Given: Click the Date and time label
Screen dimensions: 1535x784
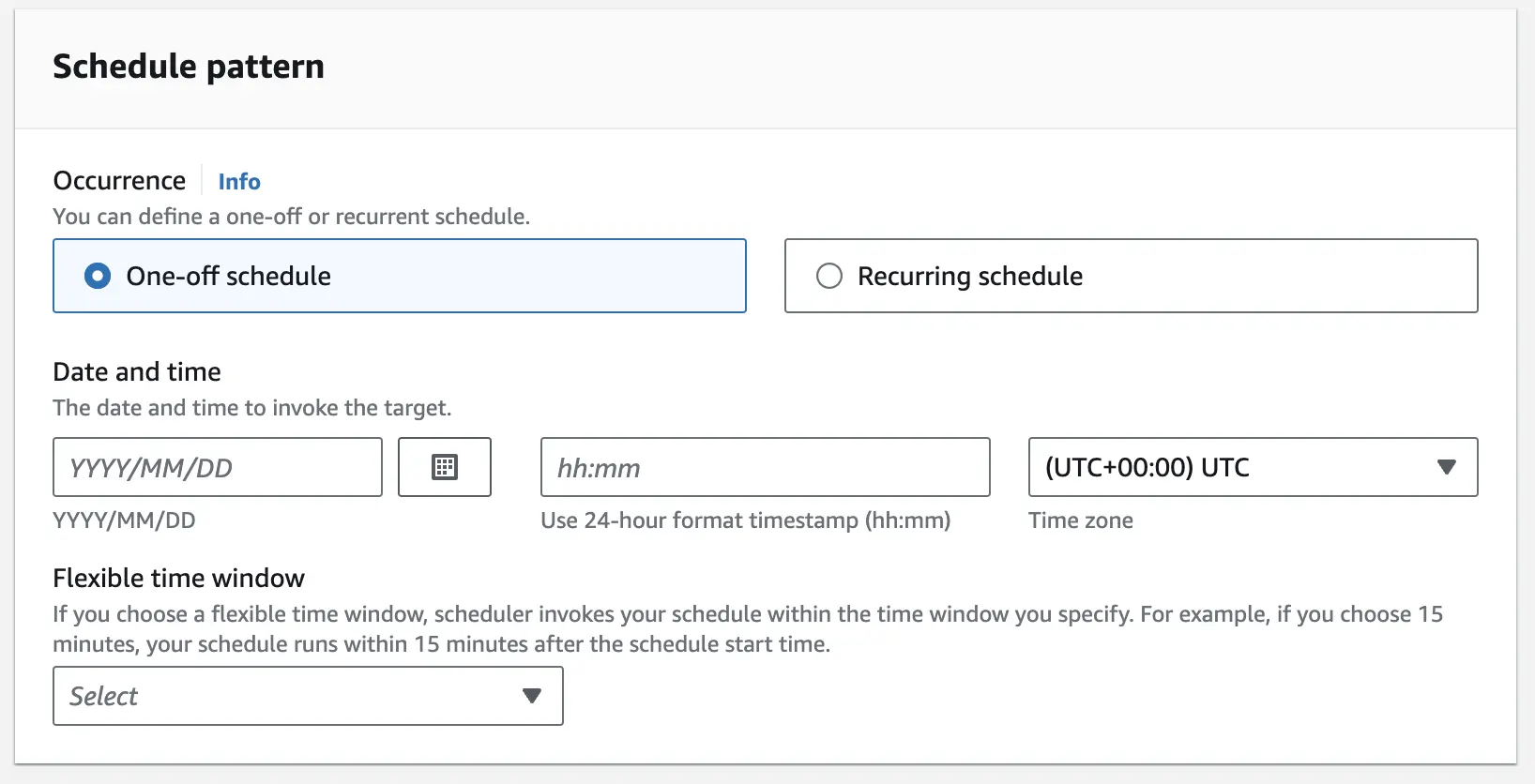Looking at the screenshot, I should 137,371.
